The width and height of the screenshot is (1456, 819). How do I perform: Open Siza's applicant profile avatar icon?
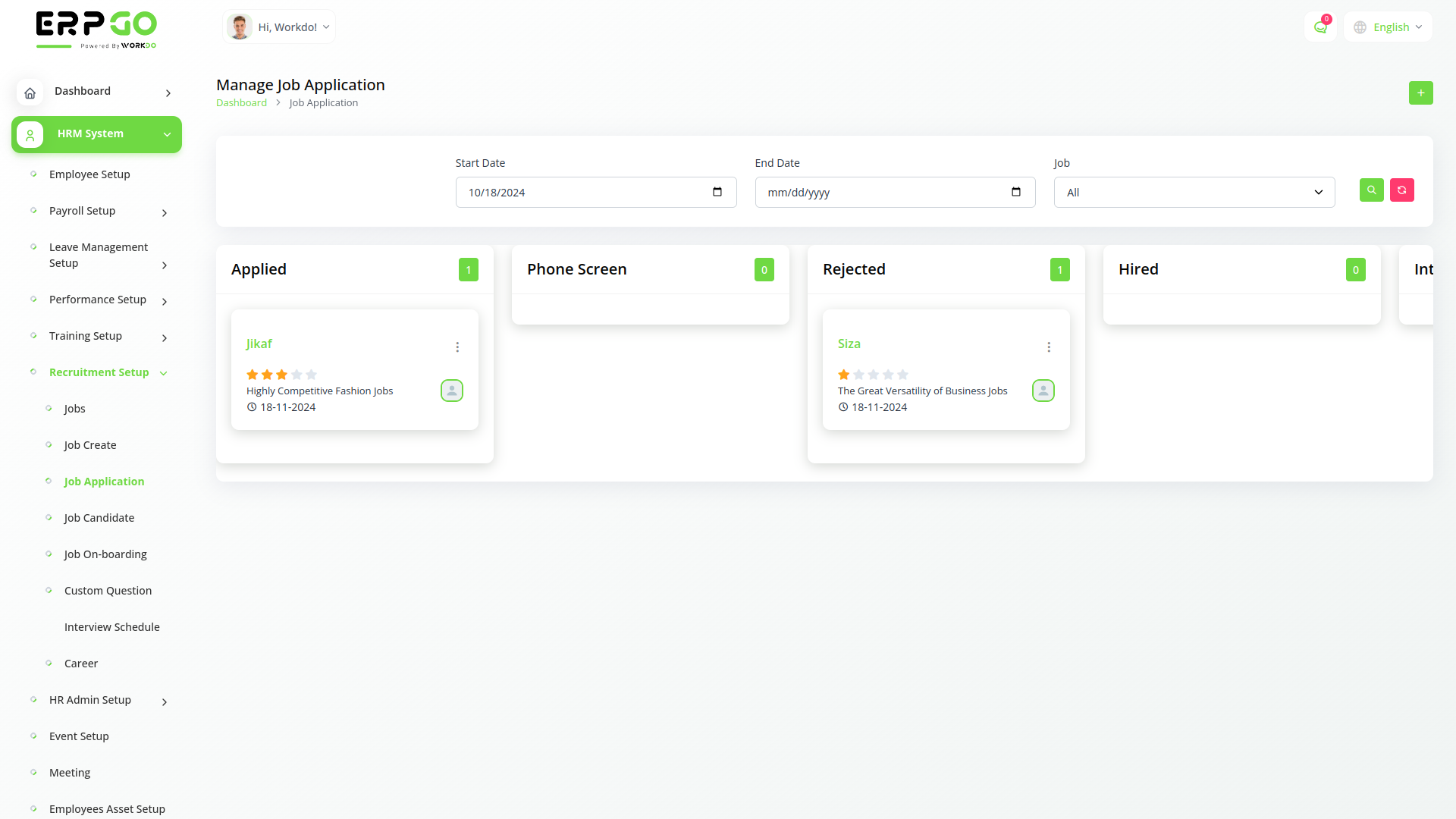1043,391
